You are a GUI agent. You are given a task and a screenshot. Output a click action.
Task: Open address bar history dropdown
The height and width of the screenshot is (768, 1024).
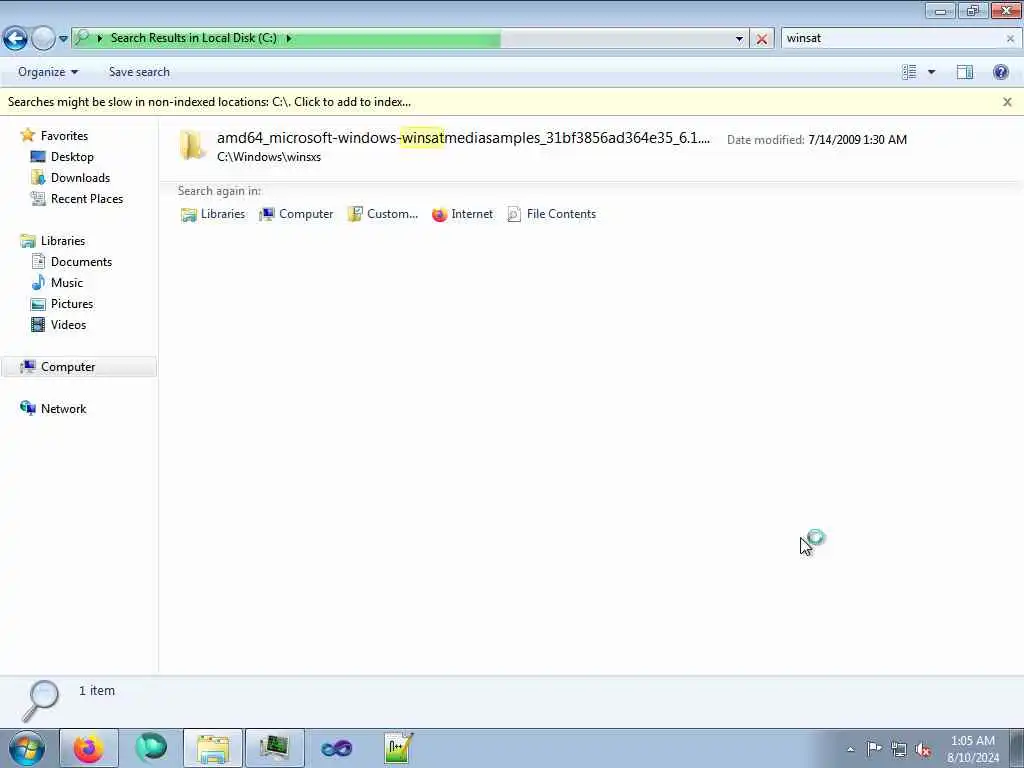(739, 39)
